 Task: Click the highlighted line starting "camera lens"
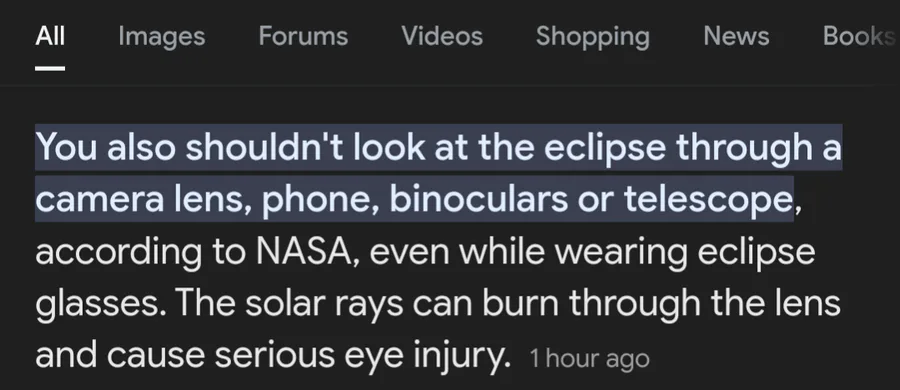click(414, 199)
